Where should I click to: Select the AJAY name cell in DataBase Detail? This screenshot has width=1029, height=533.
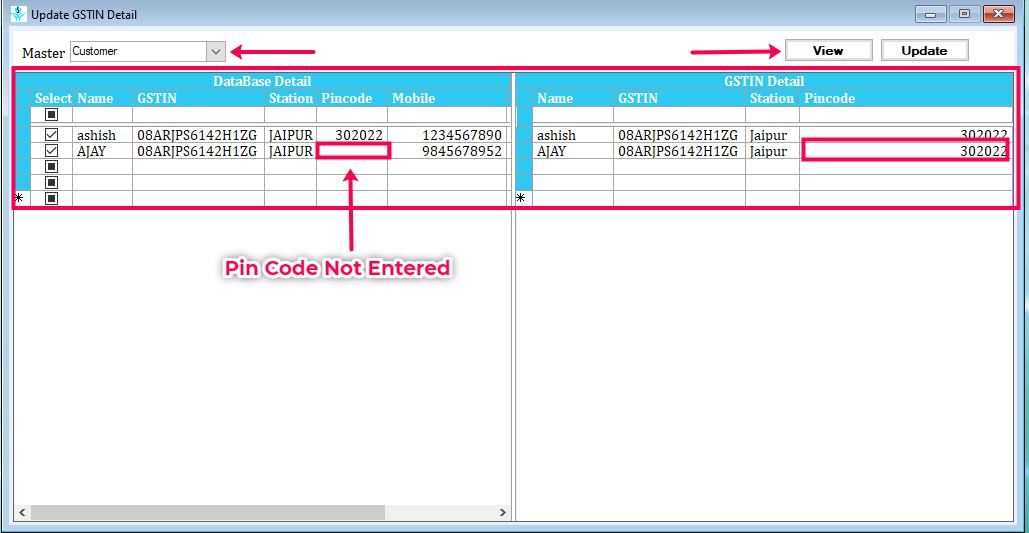tap(102, 151)
